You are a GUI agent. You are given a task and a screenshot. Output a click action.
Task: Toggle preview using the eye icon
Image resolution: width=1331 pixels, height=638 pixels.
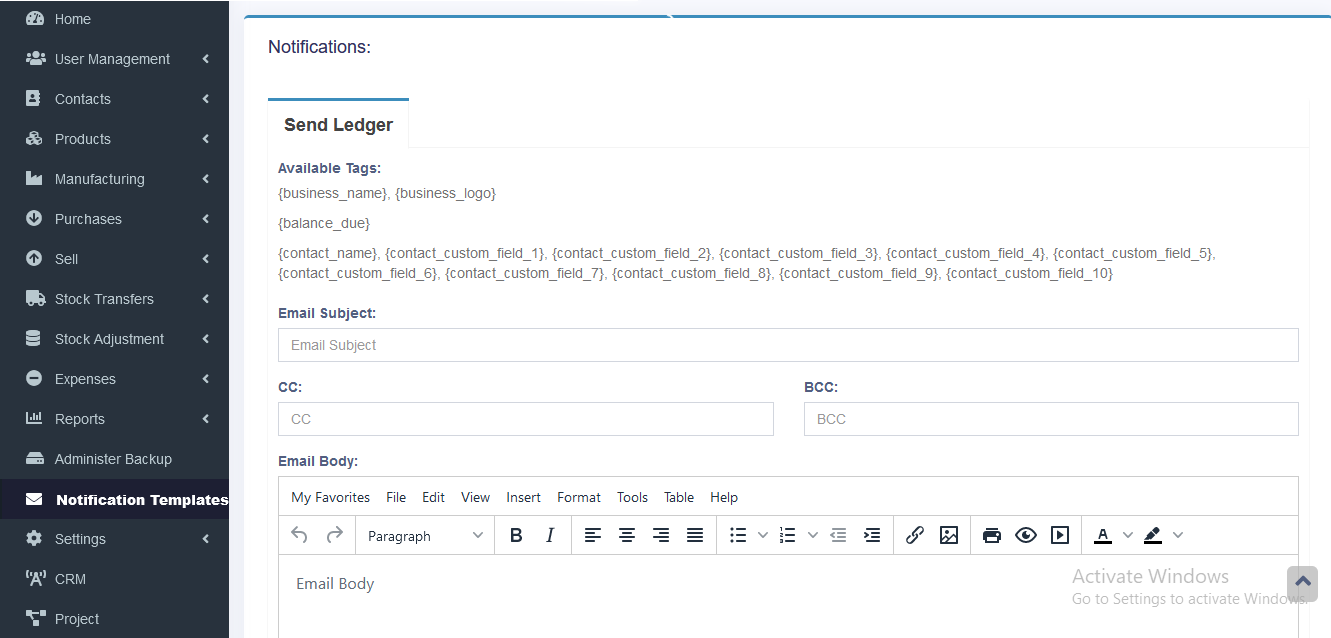[1025, 536]
